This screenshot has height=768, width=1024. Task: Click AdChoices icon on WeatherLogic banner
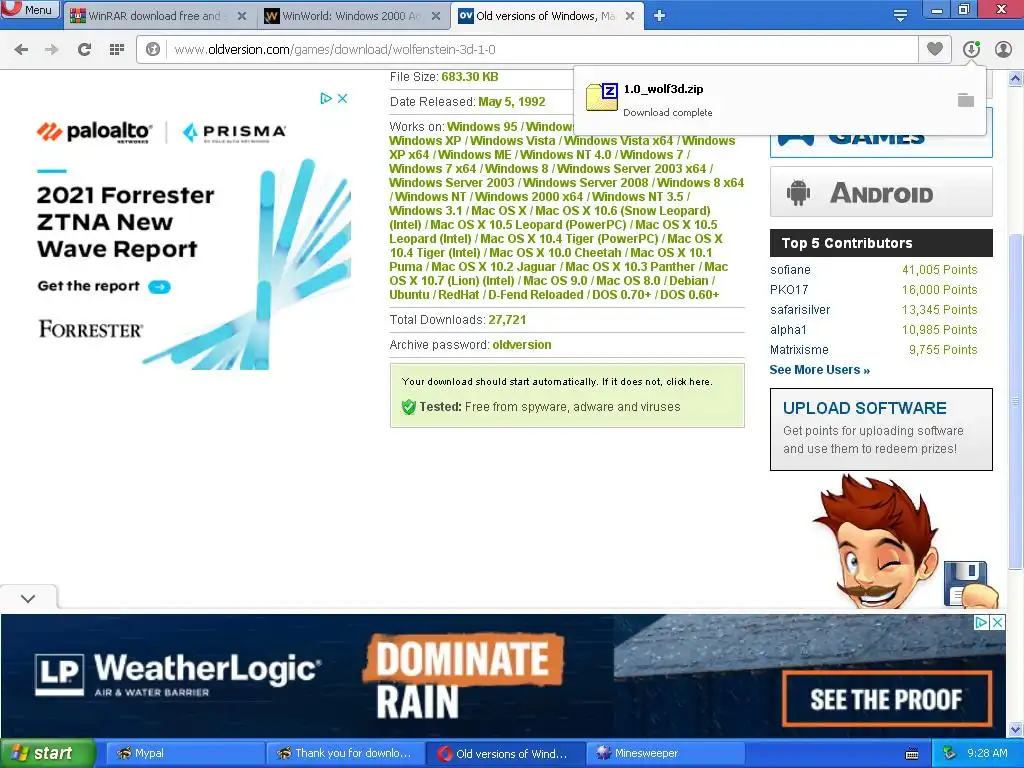click(982, 622)
